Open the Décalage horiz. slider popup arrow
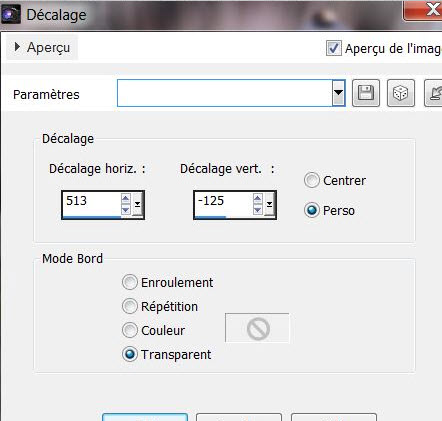 [x=137, y=204]
